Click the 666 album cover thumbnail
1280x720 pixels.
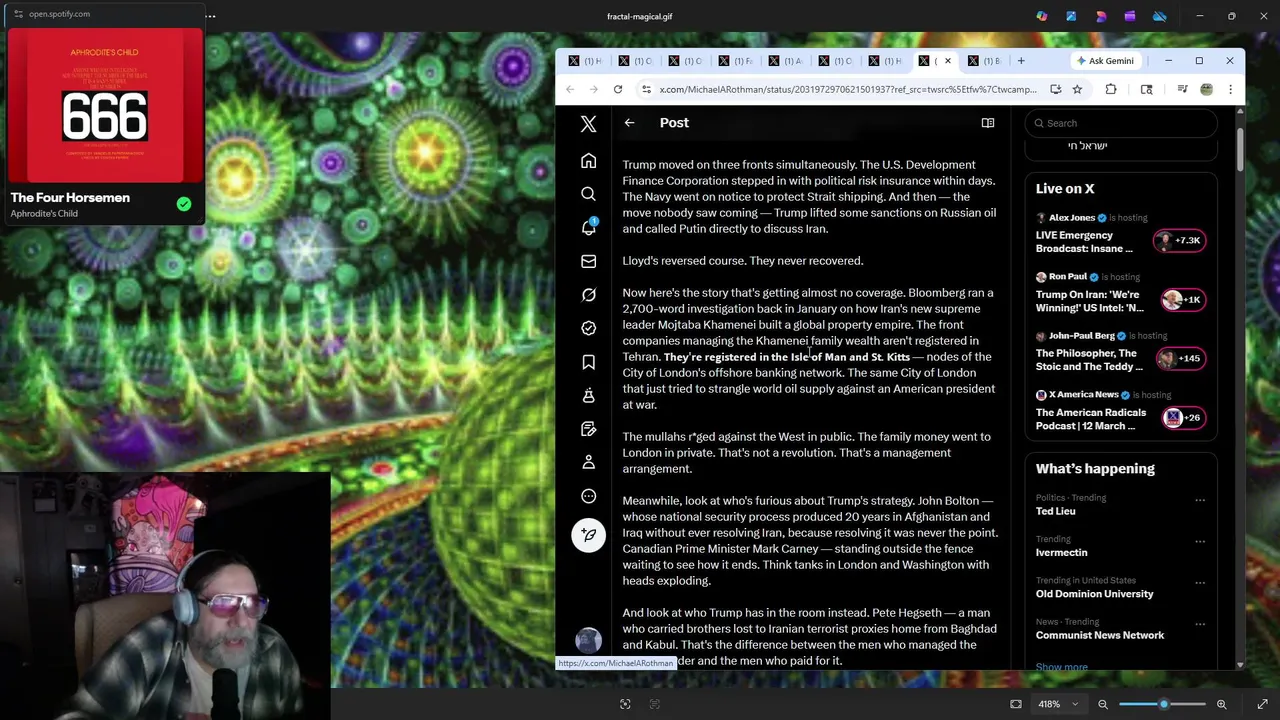point(105,105)
